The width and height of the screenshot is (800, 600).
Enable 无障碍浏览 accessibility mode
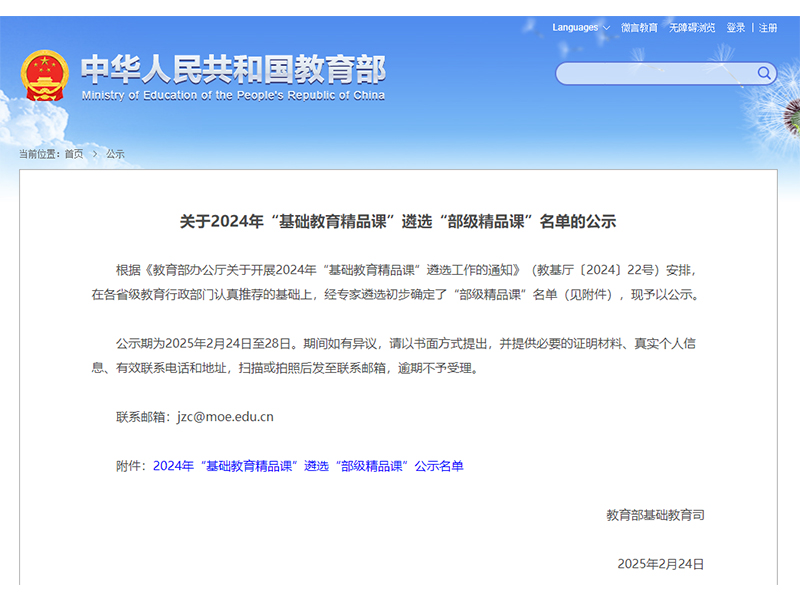(x=692, y=28)
